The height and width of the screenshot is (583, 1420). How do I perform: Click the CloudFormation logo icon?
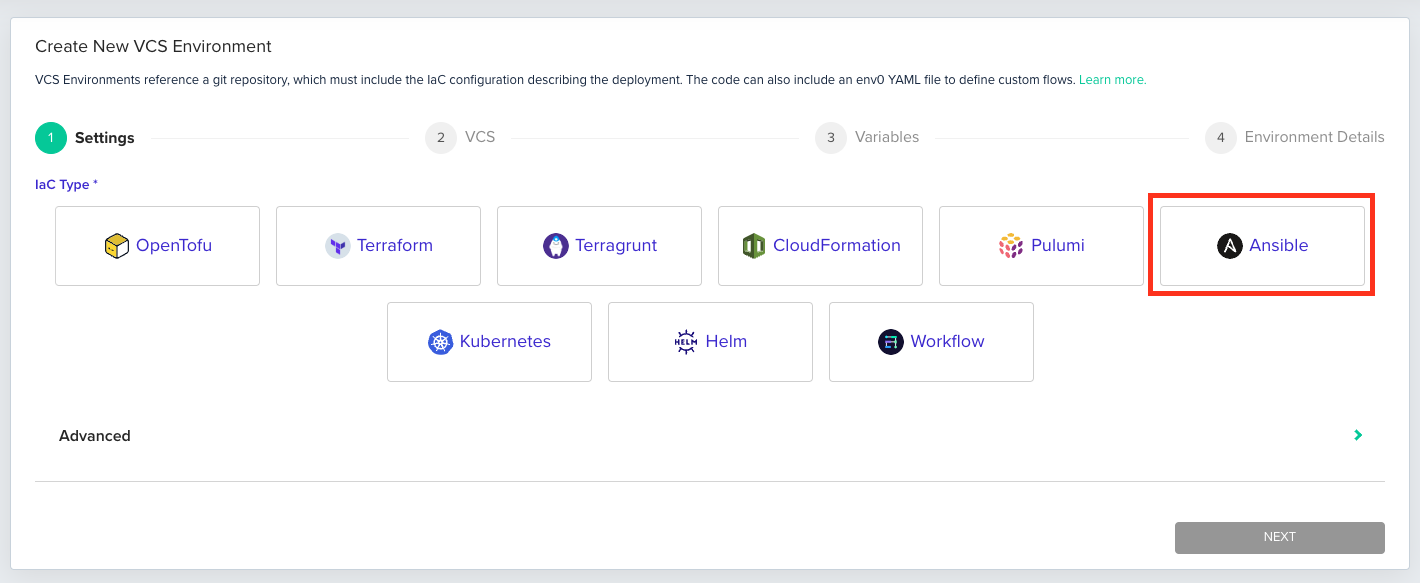pos(754,246)
